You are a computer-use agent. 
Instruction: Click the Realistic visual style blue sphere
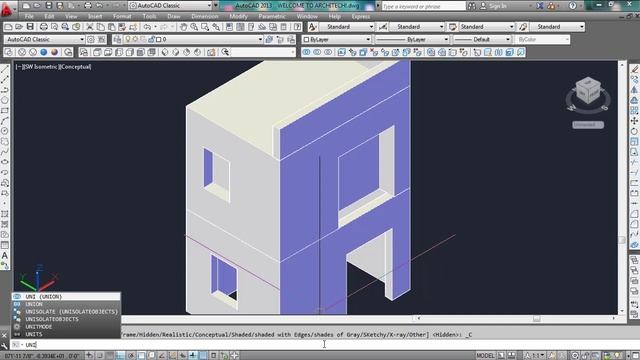click(x=44, y=52)
